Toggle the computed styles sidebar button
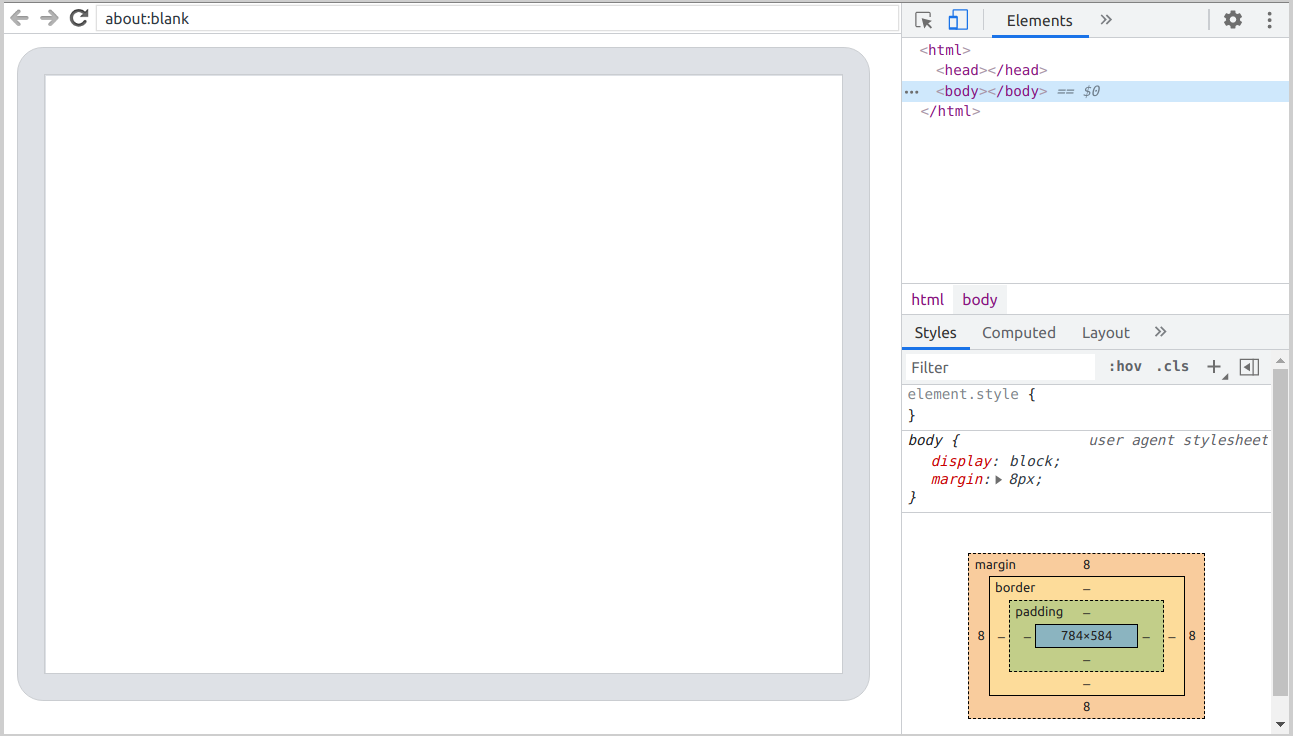The width and height of the screenshot is (1293, 736). coord(1249,367)
